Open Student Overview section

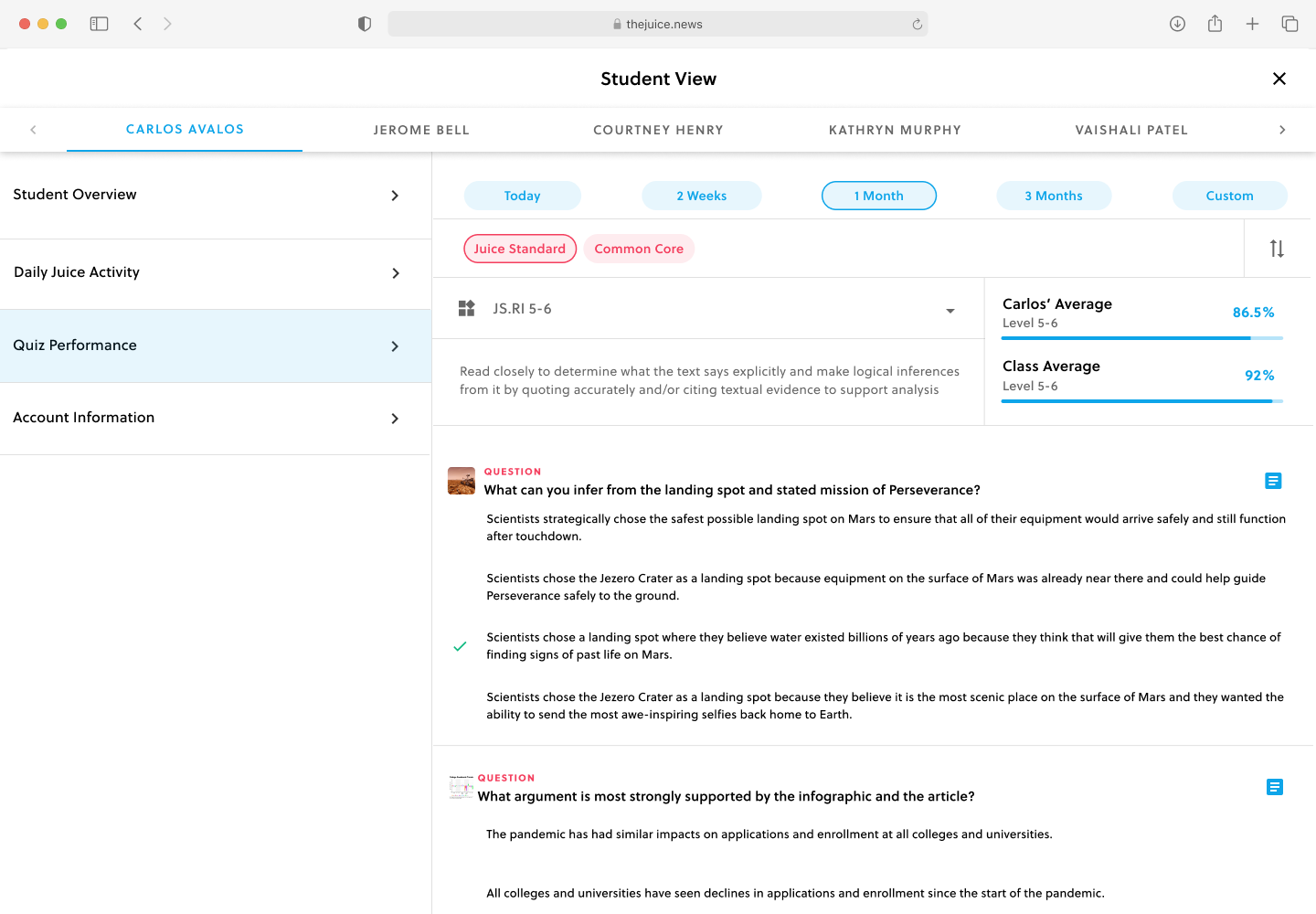[x=215, y=196]
